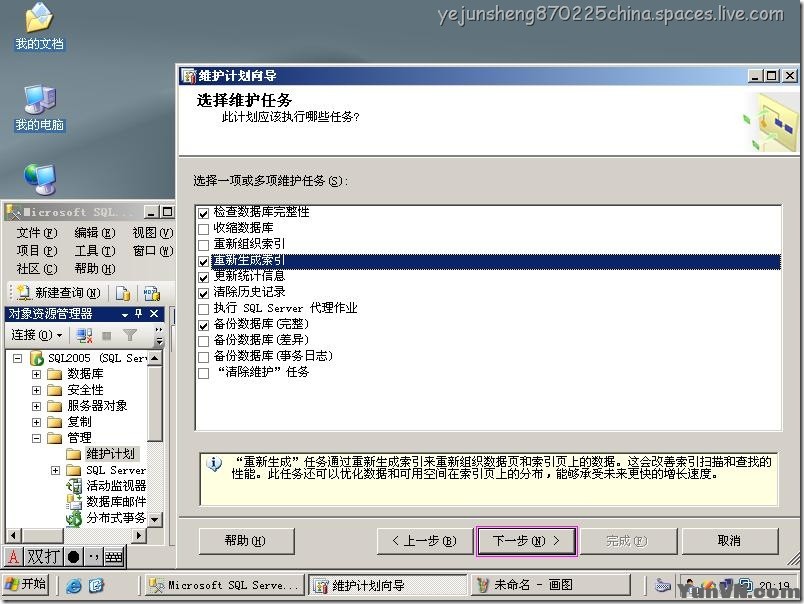Toggle Rebuild Index checkbox
Viewport: 804px width, 604px height.
(x=204, y=261)
